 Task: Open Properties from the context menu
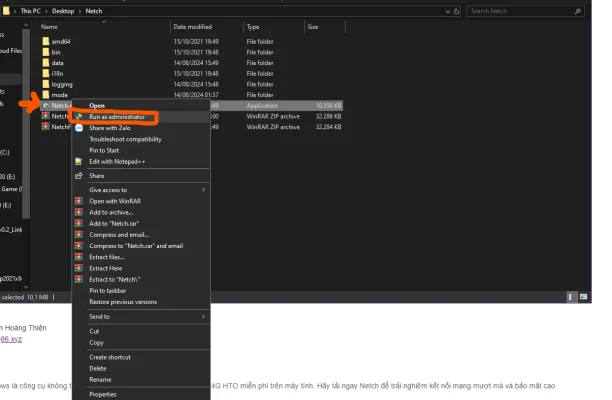103,394
